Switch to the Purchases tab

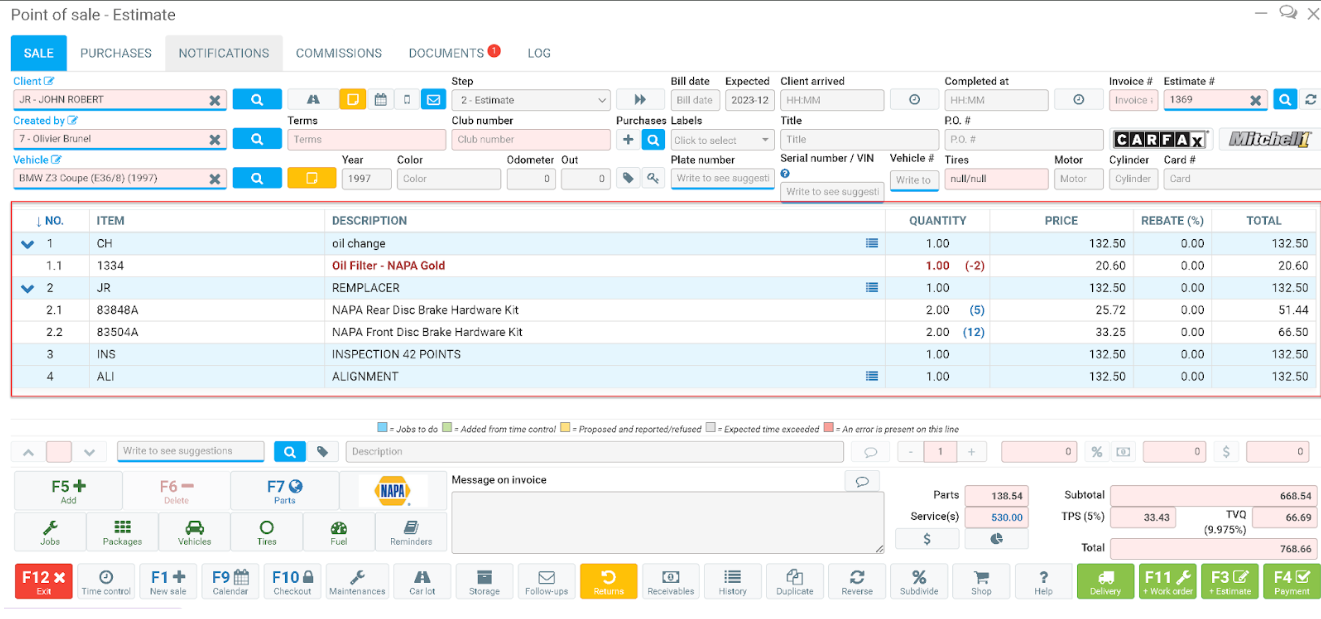(x=116, y=53)
